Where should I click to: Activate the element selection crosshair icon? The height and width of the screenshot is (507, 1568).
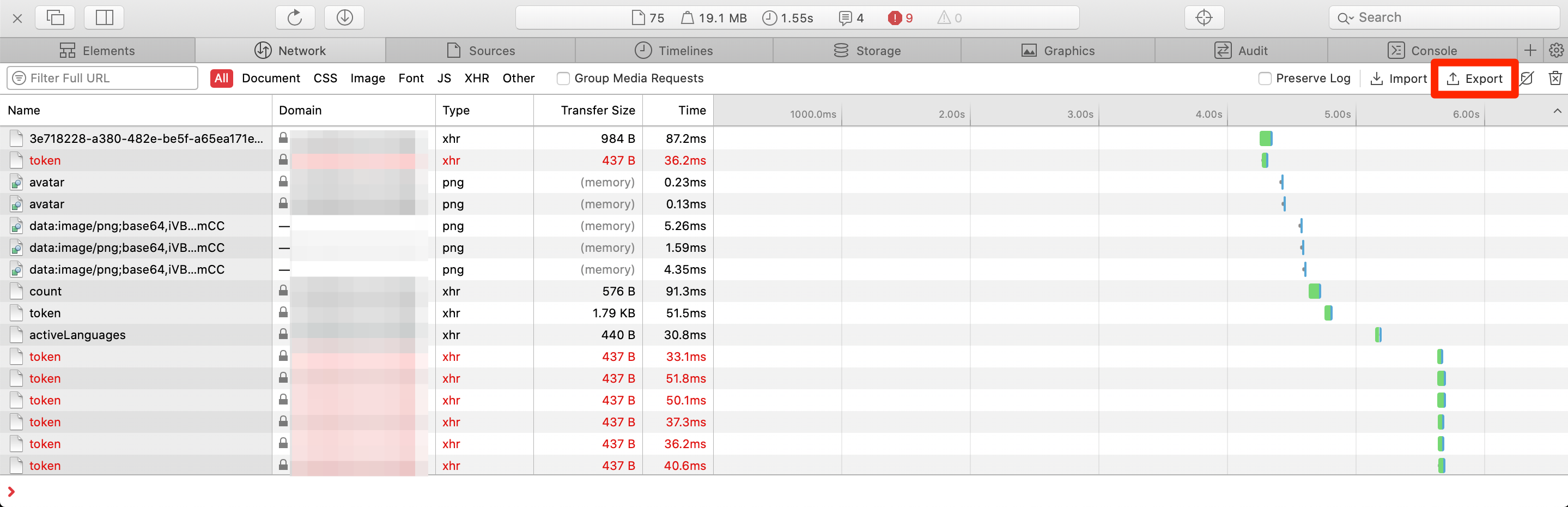1204,17
